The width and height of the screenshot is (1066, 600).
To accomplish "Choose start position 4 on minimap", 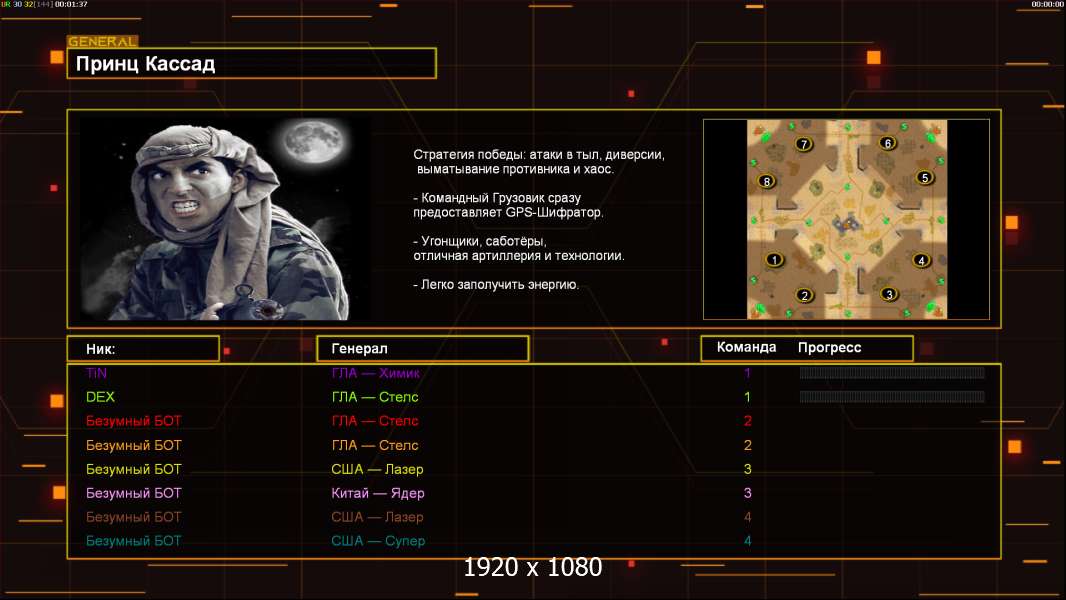I will click(921, 260).
